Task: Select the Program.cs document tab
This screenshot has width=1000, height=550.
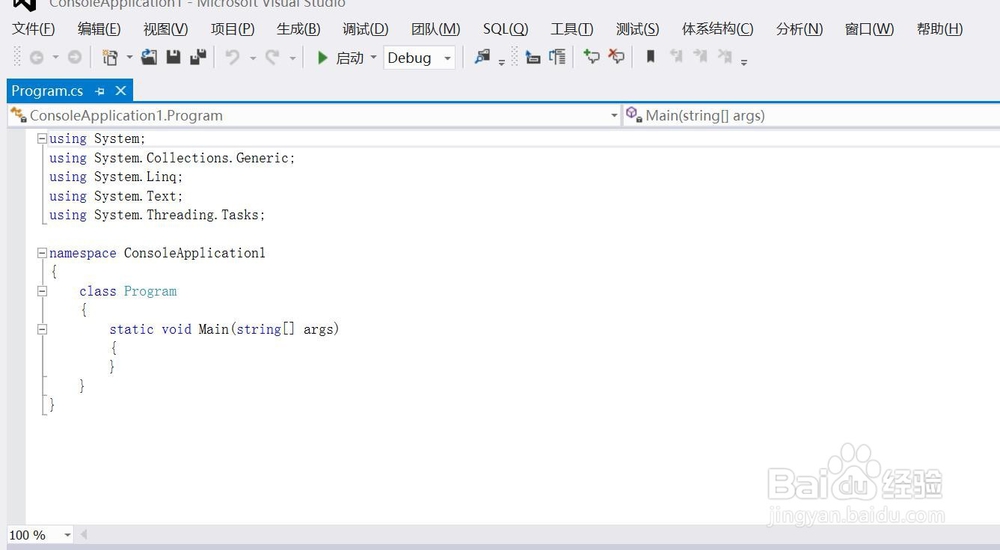Action: (47, 91)
